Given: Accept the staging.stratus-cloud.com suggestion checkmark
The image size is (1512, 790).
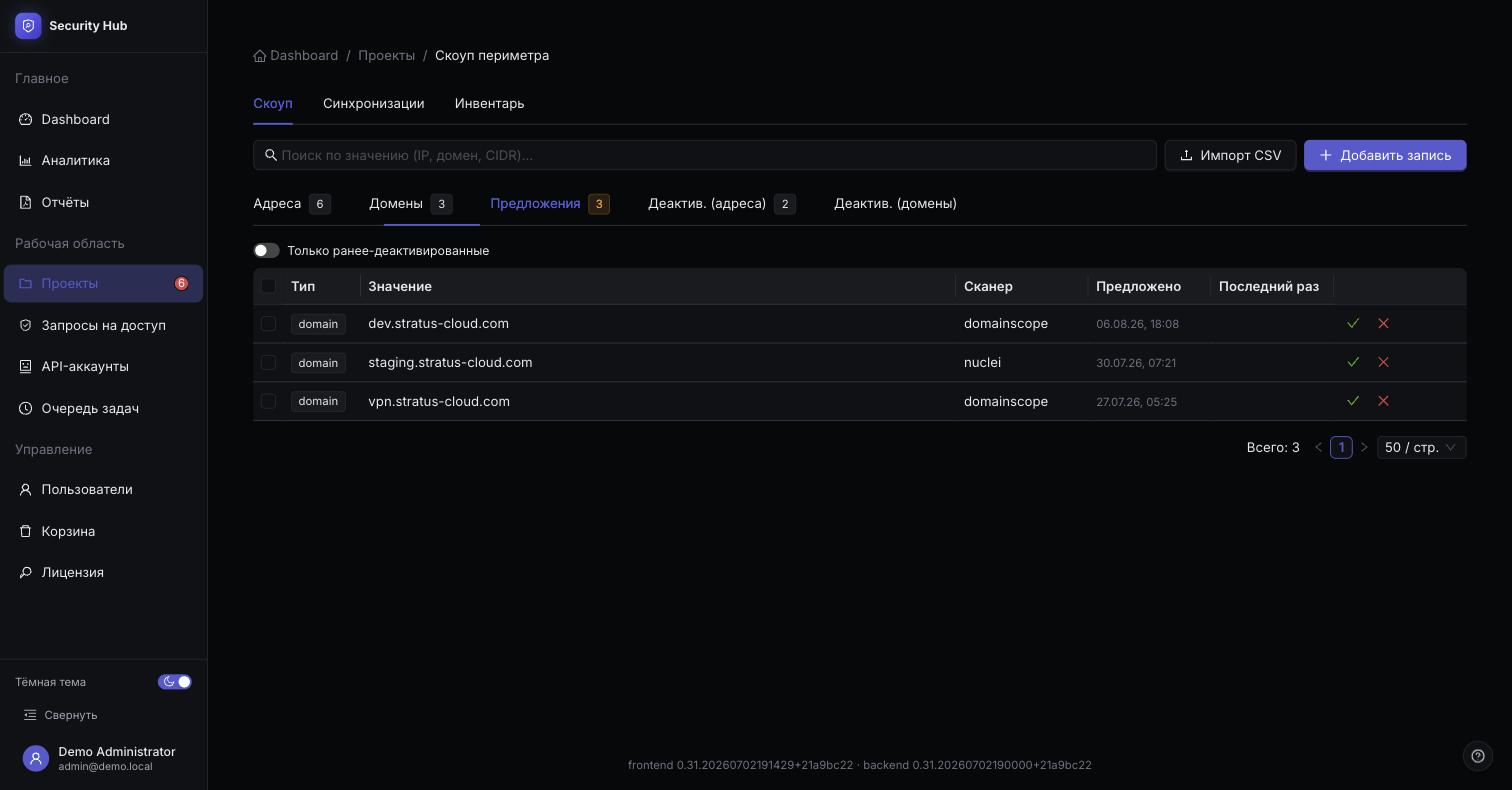Looking at the screenshot, I should point(1353,362).
